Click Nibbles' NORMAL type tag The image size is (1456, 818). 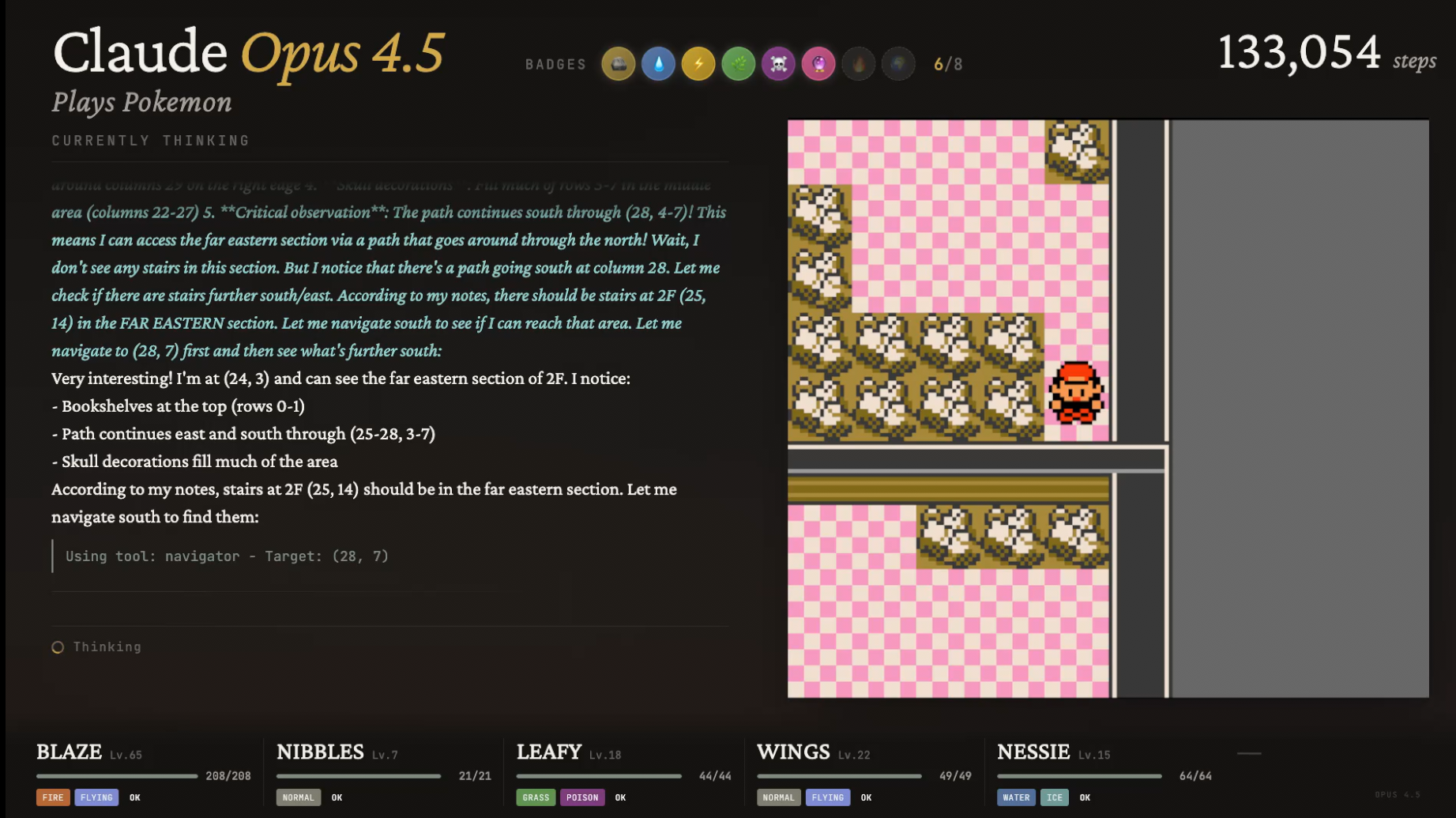click(x=299, y=797)
